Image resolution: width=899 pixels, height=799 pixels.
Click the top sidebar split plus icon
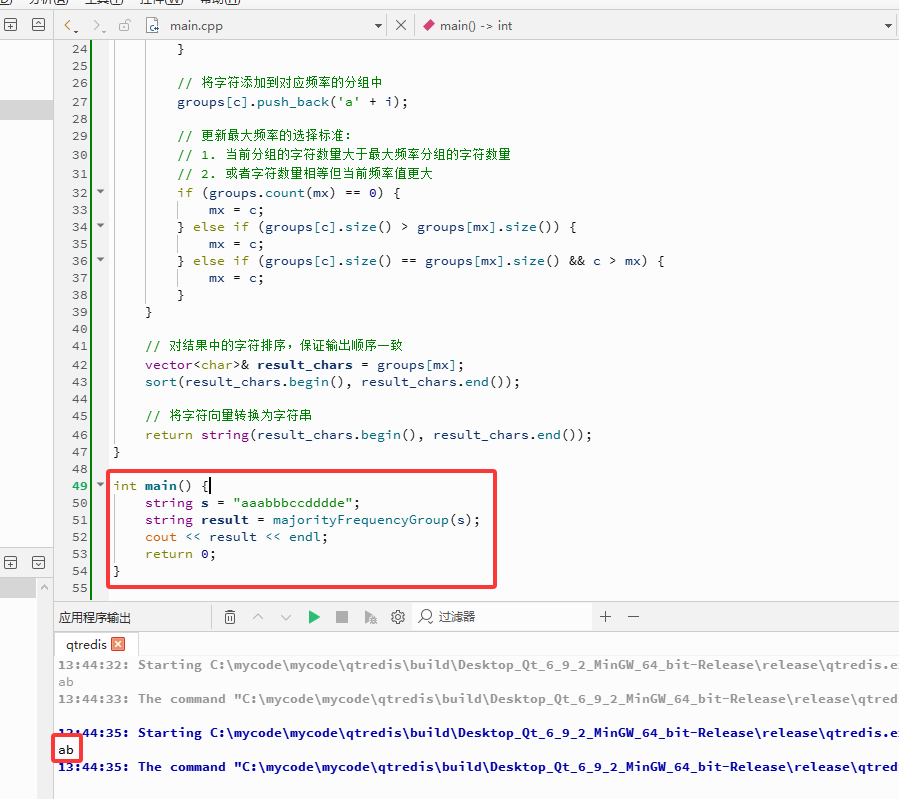(x=11, y=25)
